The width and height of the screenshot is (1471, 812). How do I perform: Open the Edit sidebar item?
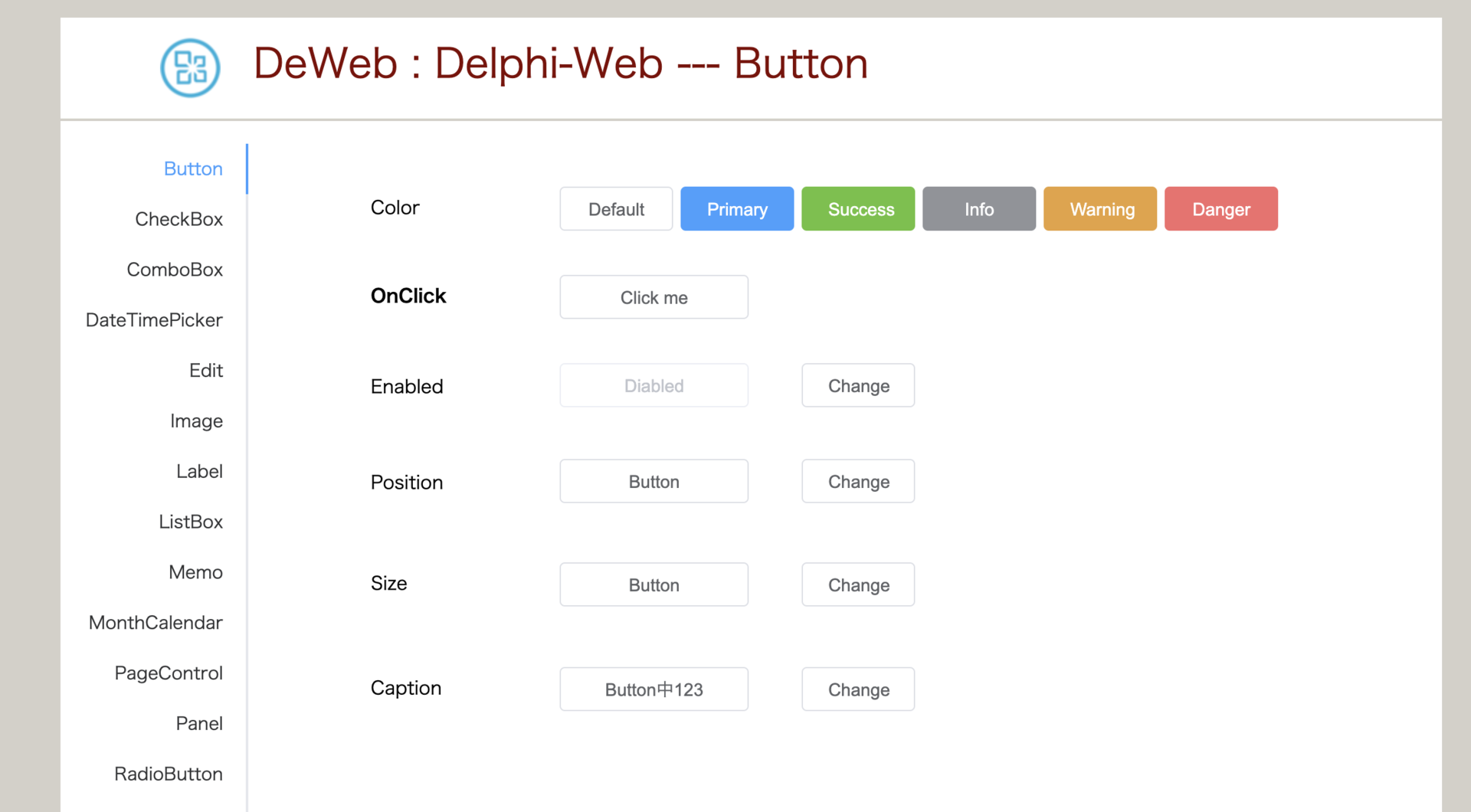click(x=206, y=371)
